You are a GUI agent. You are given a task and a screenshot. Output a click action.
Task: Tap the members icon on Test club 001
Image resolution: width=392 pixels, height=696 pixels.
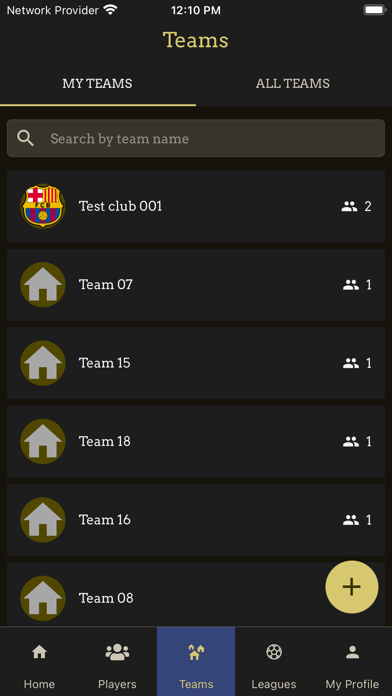point(349,206)
